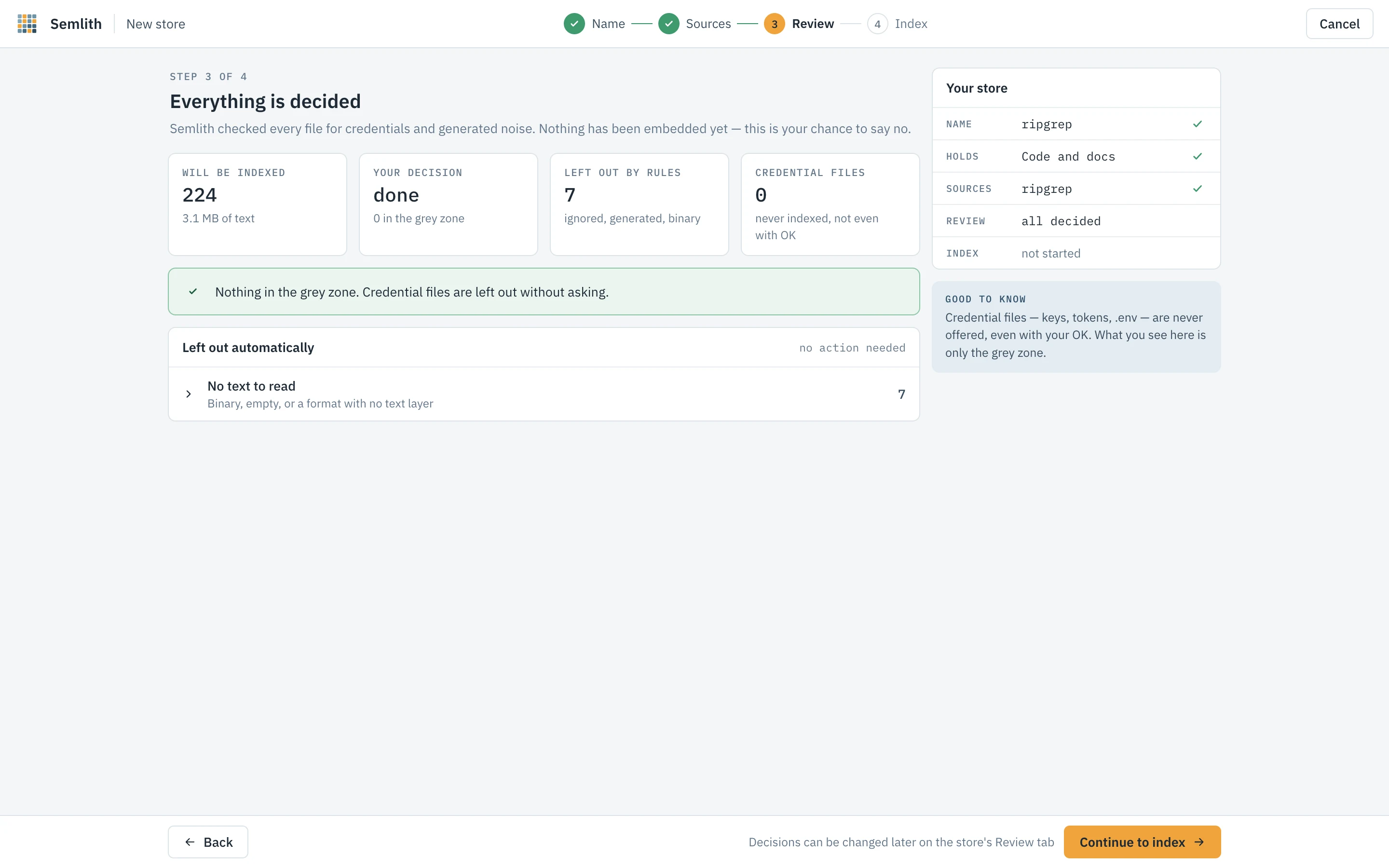This screenshot has height=868, width=1389.
Task: Go Back to the previous step
Action: (x=208, y=841)
